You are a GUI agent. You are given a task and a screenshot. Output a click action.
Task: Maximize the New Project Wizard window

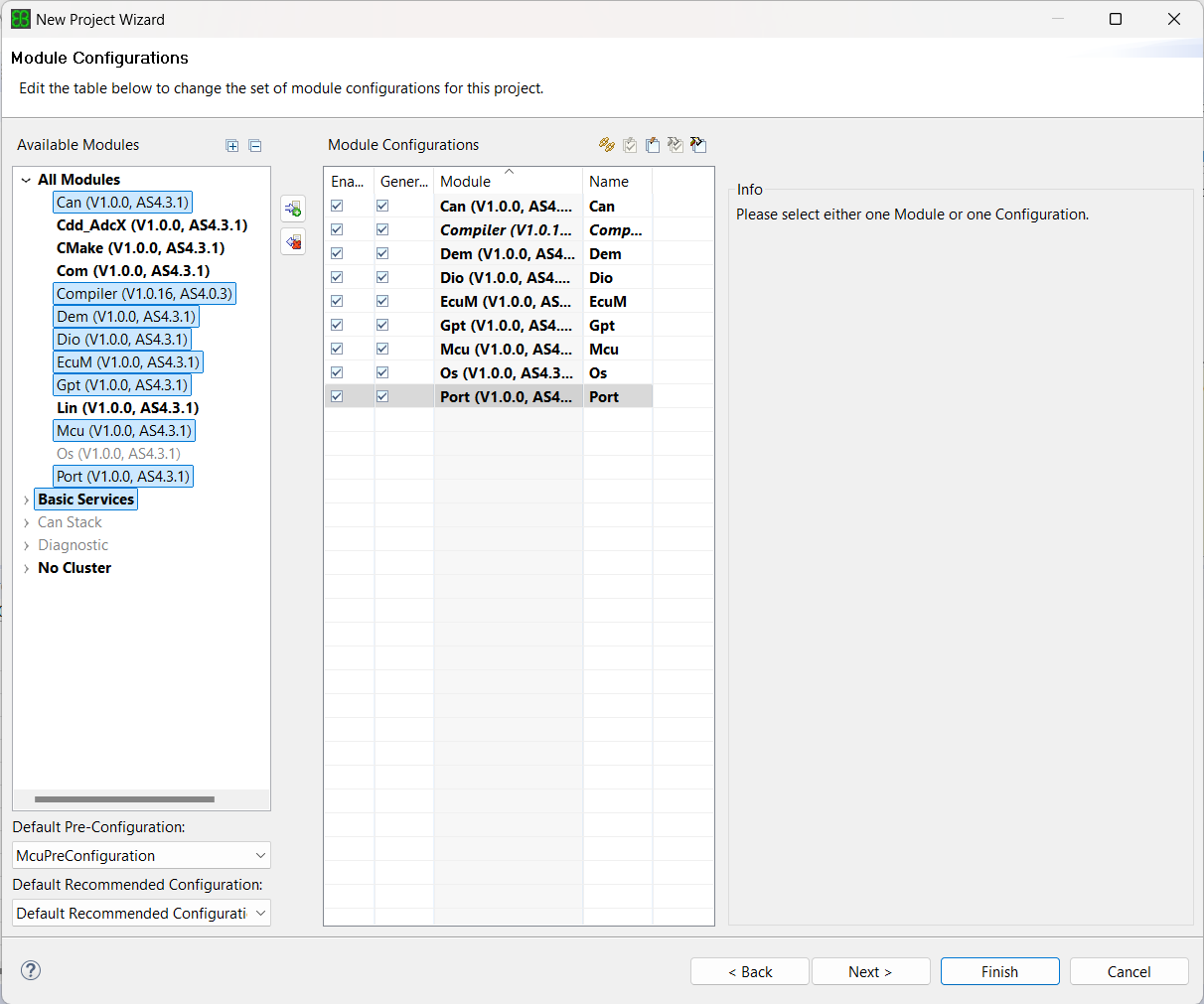pyautogui.click(x=1116, y=19)
